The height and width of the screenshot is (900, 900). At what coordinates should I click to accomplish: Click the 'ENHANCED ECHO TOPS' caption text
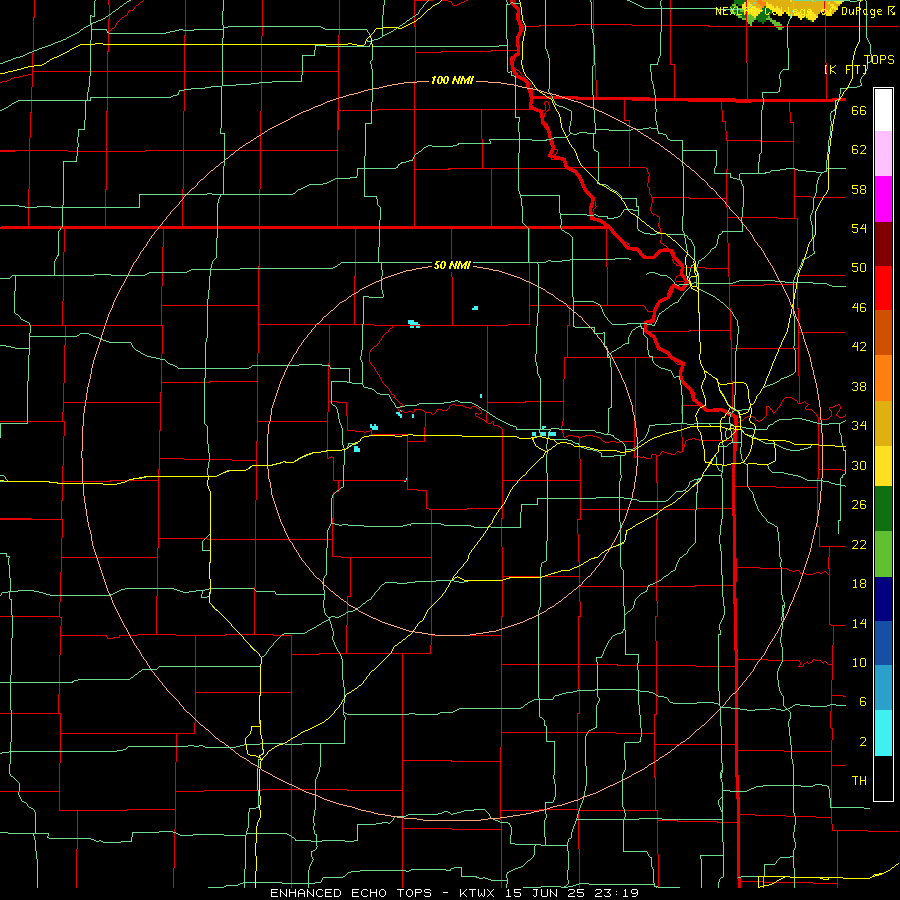click(x=351, y=893)
